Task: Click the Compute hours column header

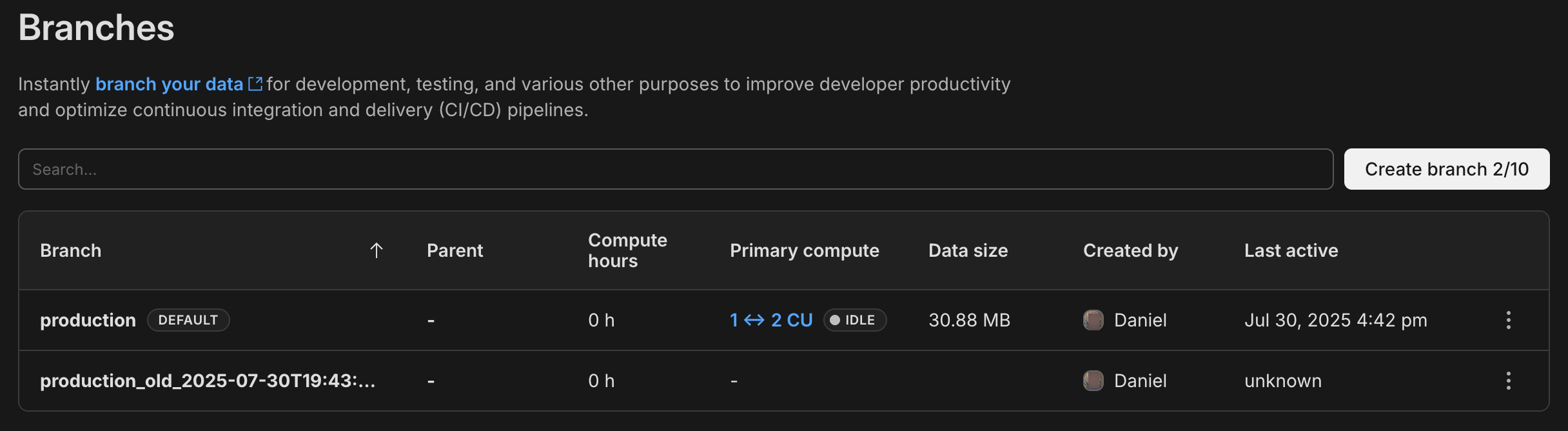Action: tap(627, 250)
